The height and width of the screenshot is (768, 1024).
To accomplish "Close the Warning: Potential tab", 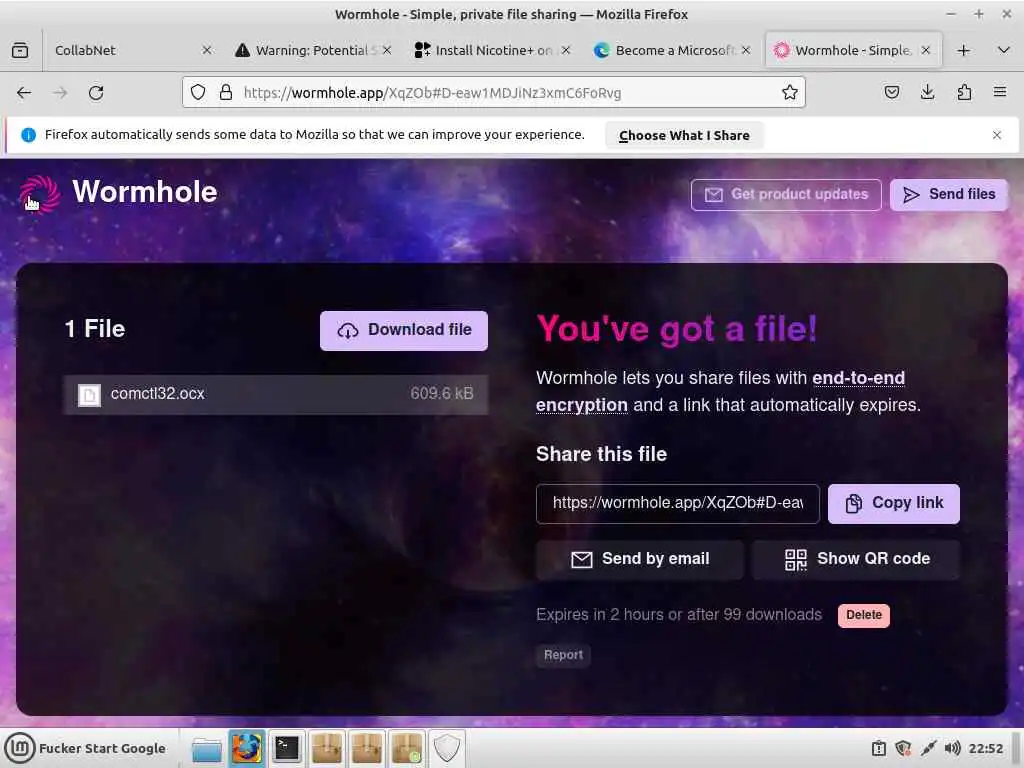I will tap(387, 50).
